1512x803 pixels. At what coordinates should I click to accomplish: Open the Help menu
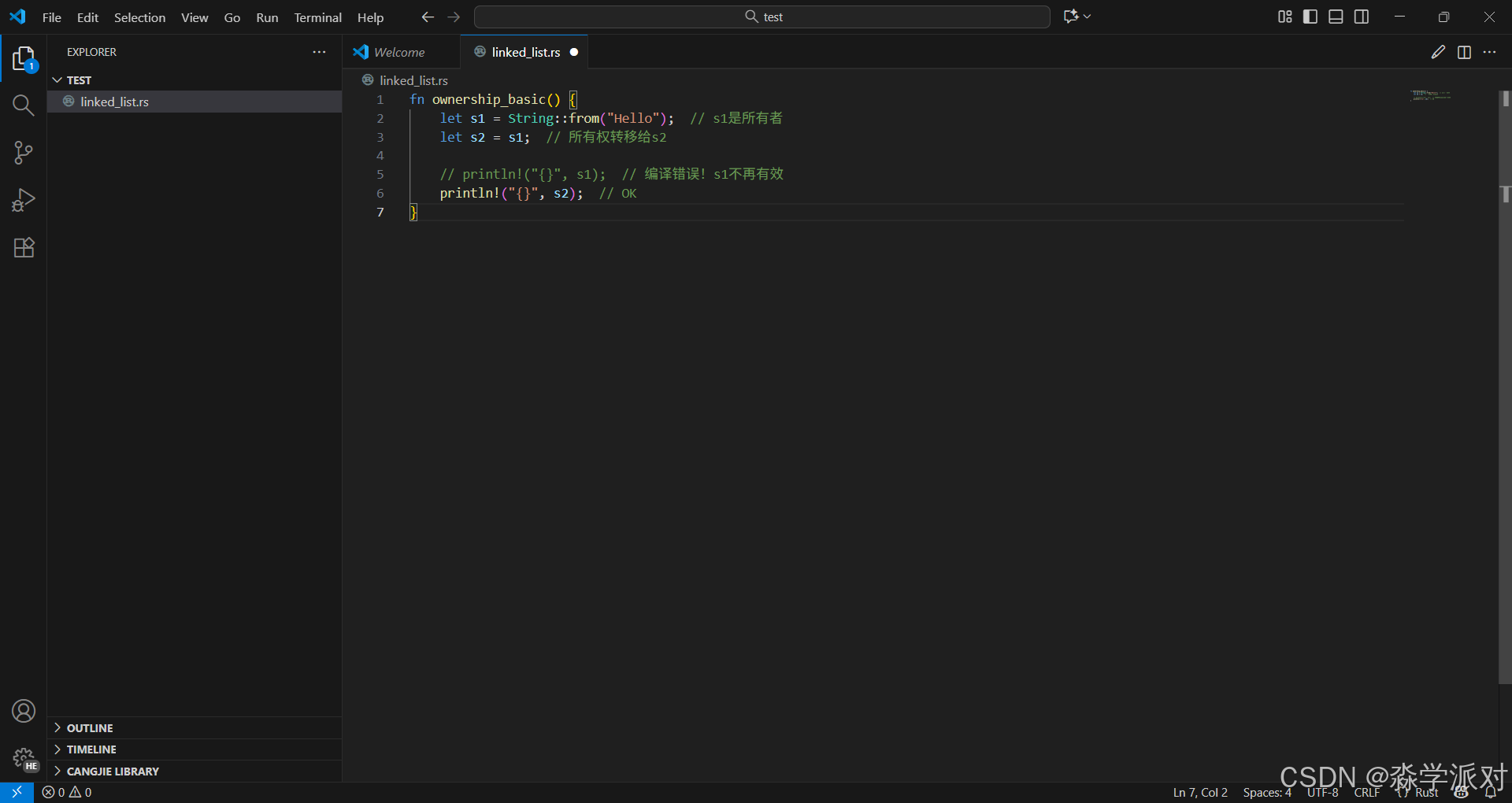coord(370,17)
